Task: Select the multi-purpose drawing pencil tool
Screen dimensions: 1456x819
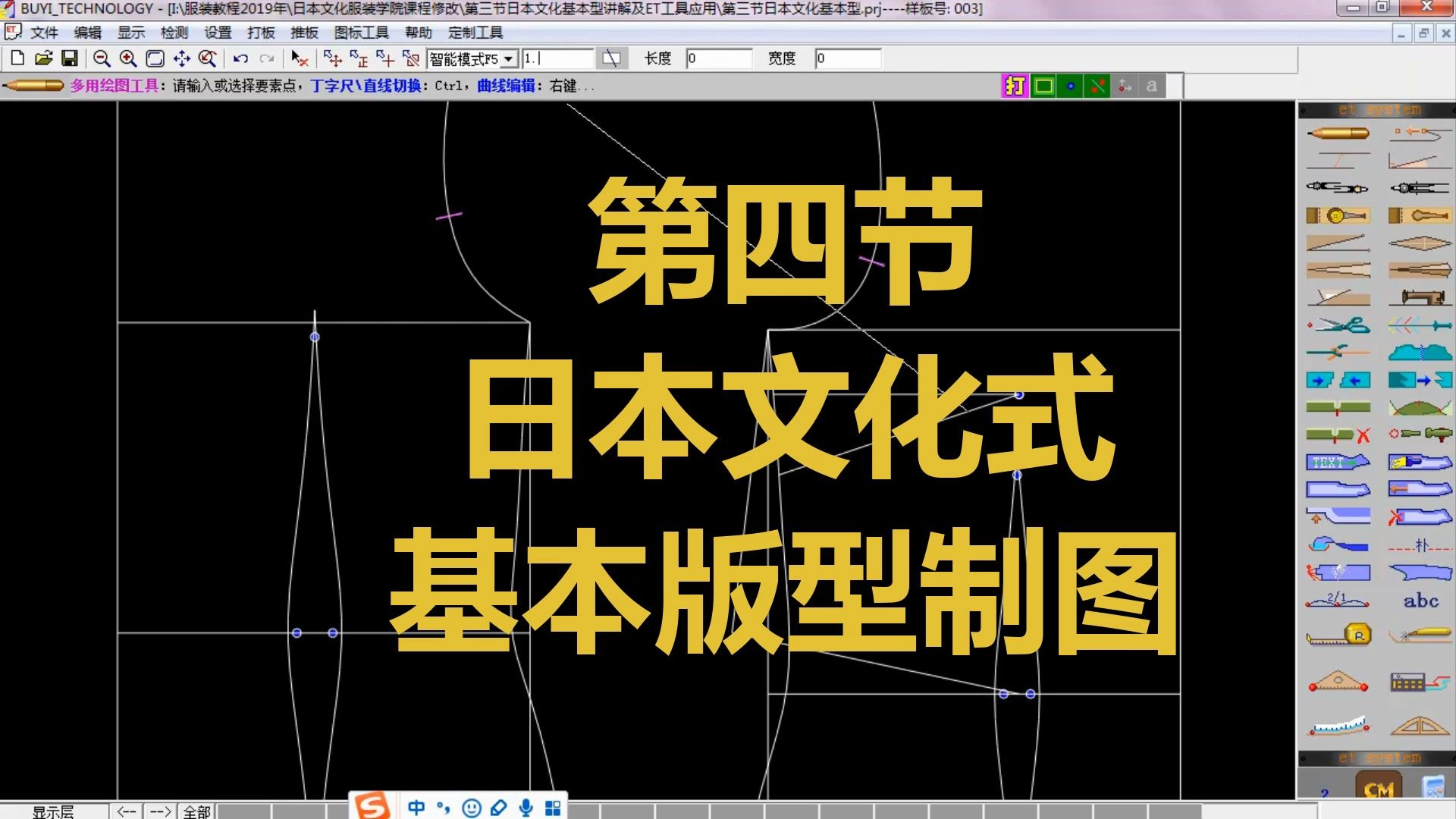Action: coord(1338,133)
